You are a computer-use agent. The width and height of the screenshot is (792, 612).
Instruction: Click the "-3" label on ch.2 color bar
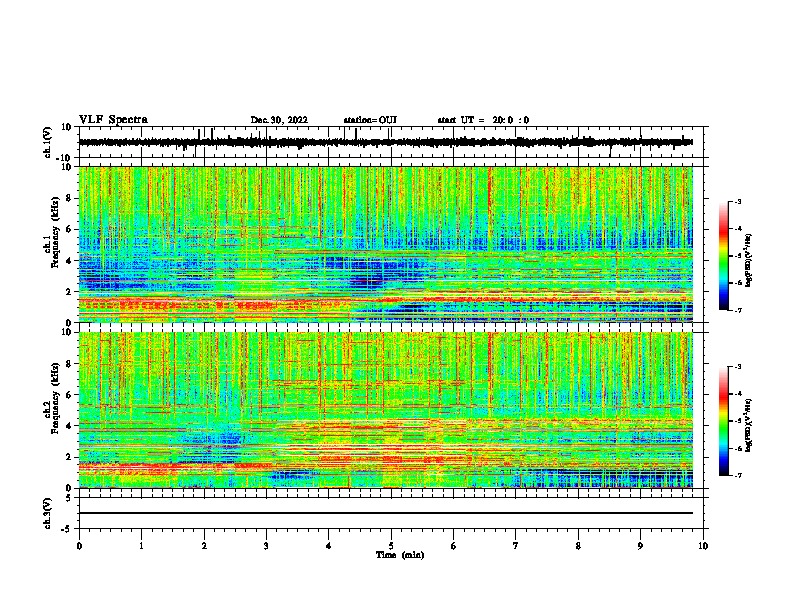pyautogui.click(x=737, y=367)
